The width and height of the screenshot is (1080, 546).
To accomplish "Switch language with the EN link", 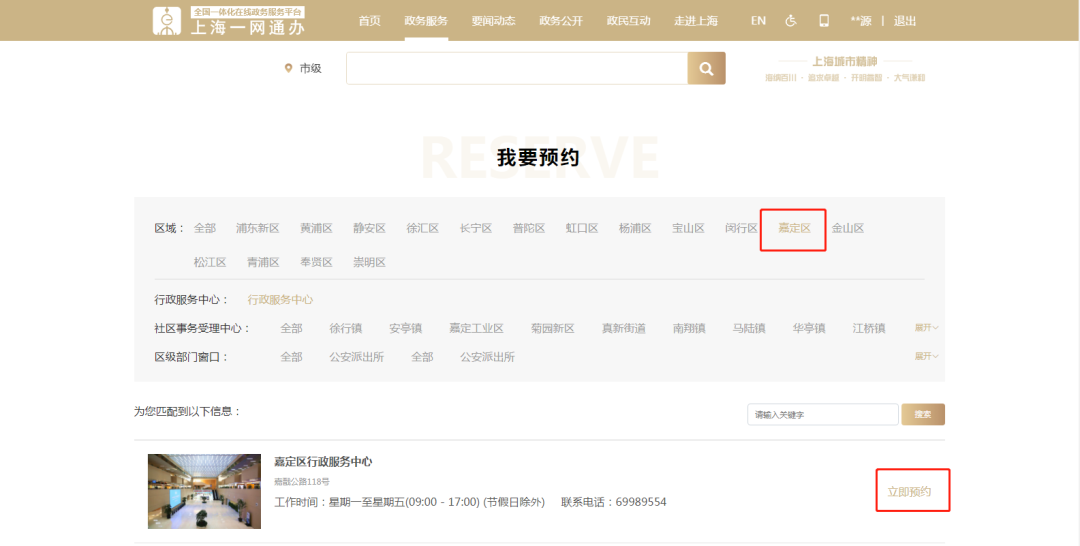I will pyautogui.click(x=758, y=21).
